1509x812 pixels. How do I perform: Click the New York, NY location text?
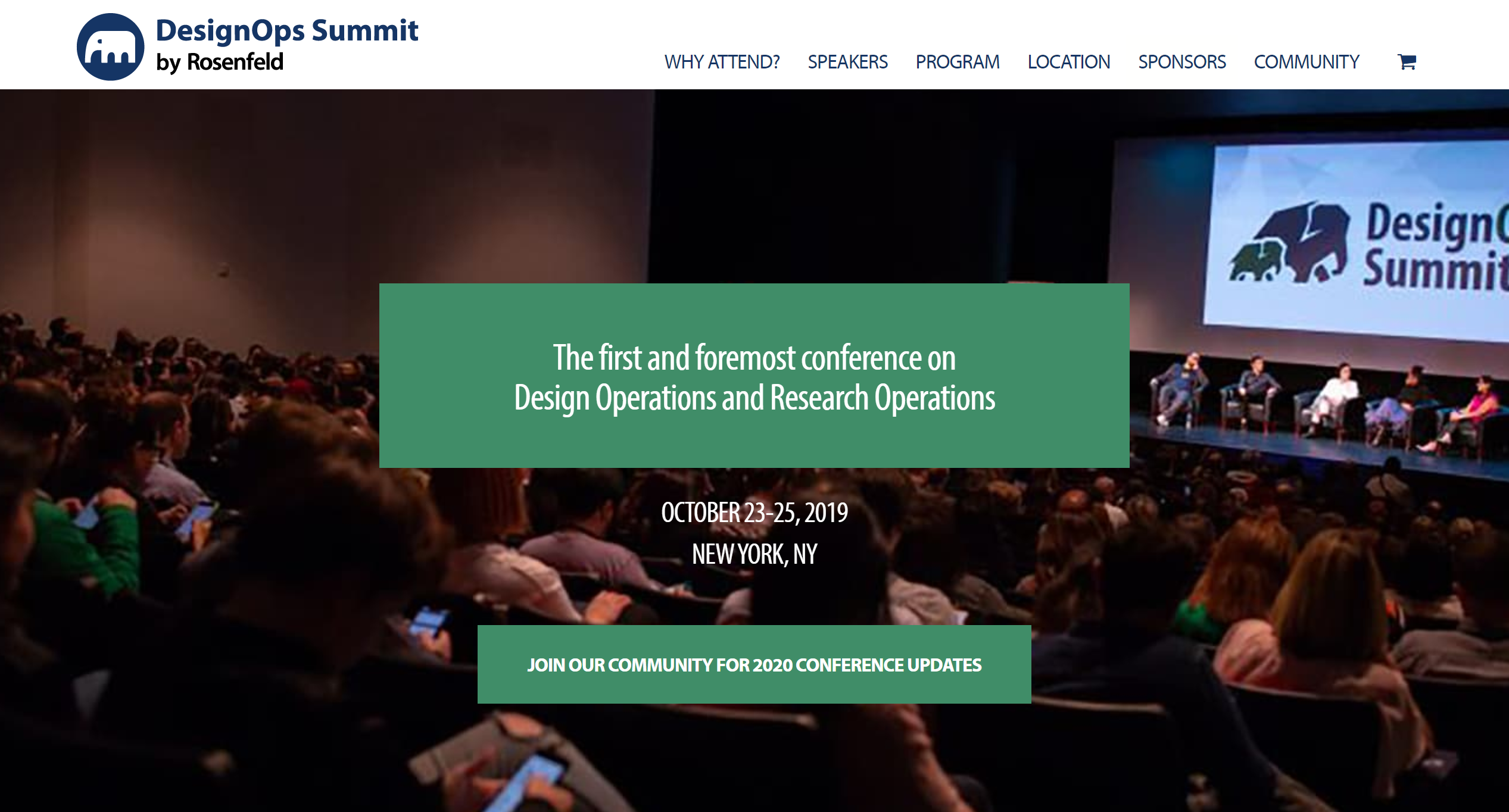click(754, 554)
